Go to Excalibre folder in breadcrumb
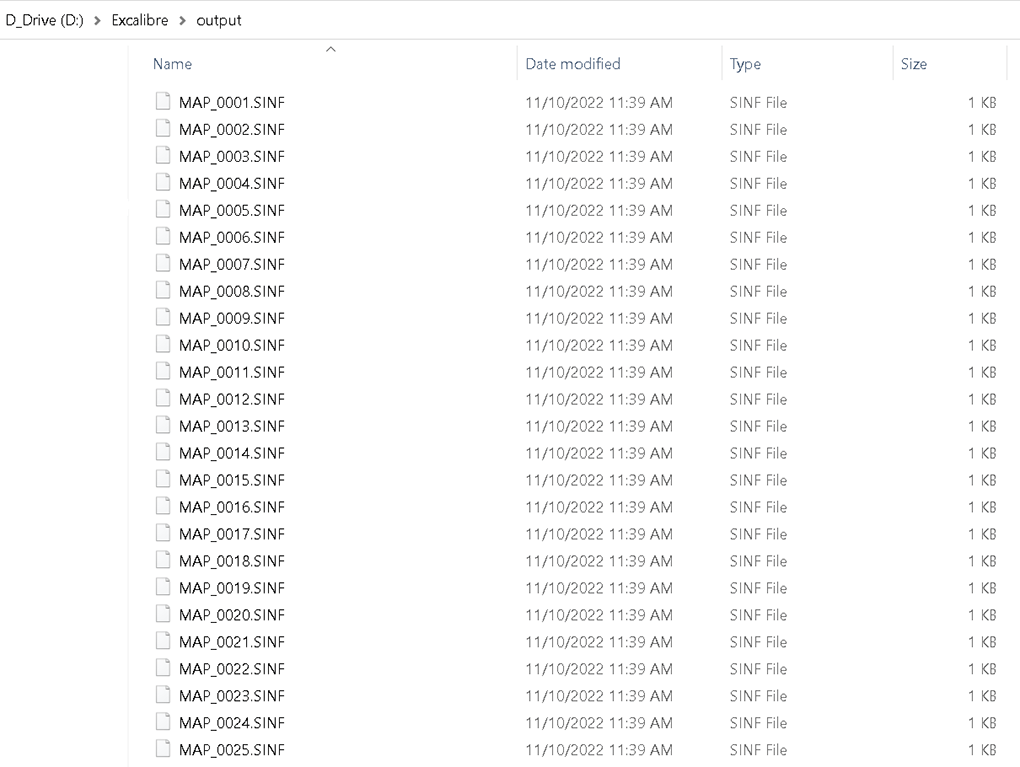Screen dimensions: 1020x767 coord(140,20)
